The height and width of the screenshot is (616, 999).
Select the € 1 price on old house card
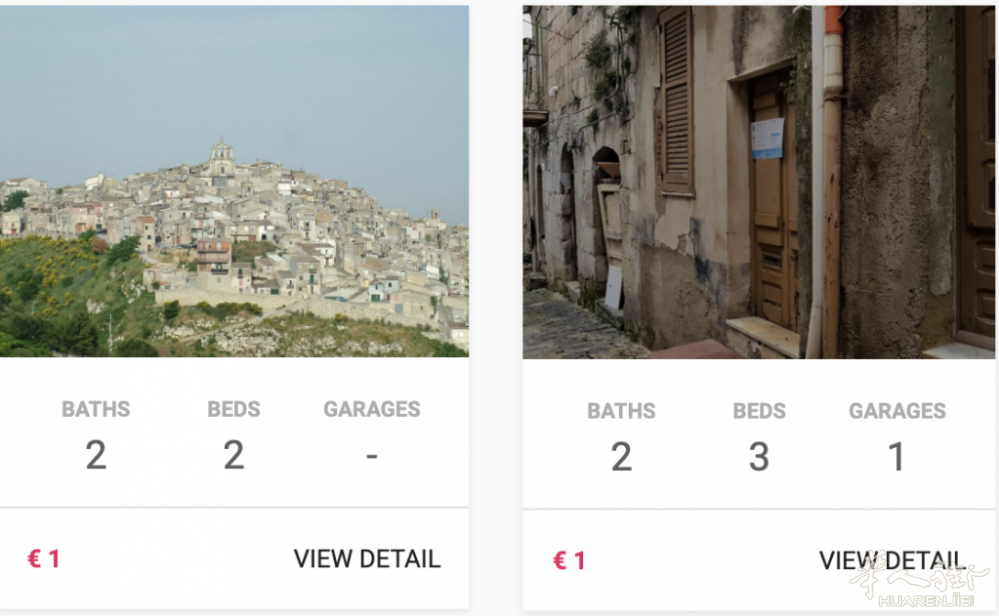[569, 561]
